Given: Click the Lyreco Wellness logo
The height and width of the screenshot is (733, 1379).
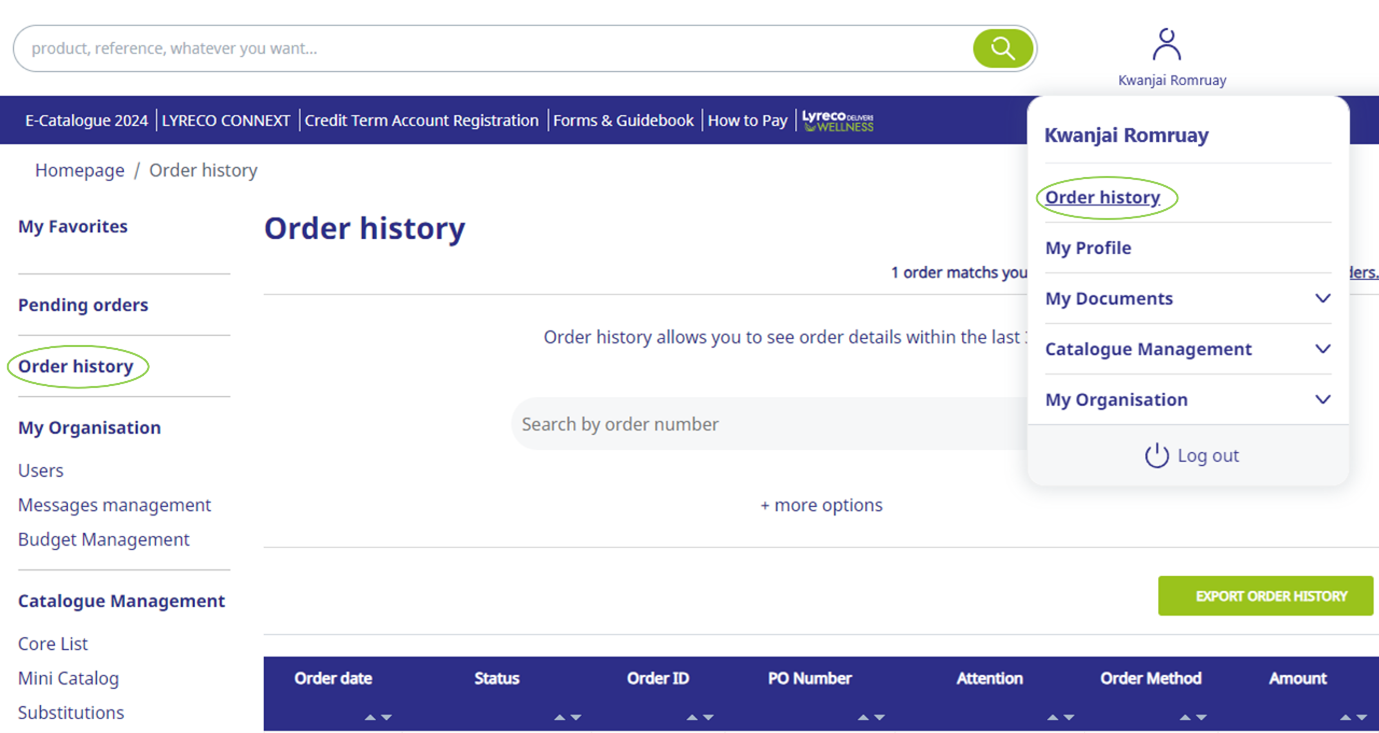Looking at the screenshot, I should coord(838,121).
